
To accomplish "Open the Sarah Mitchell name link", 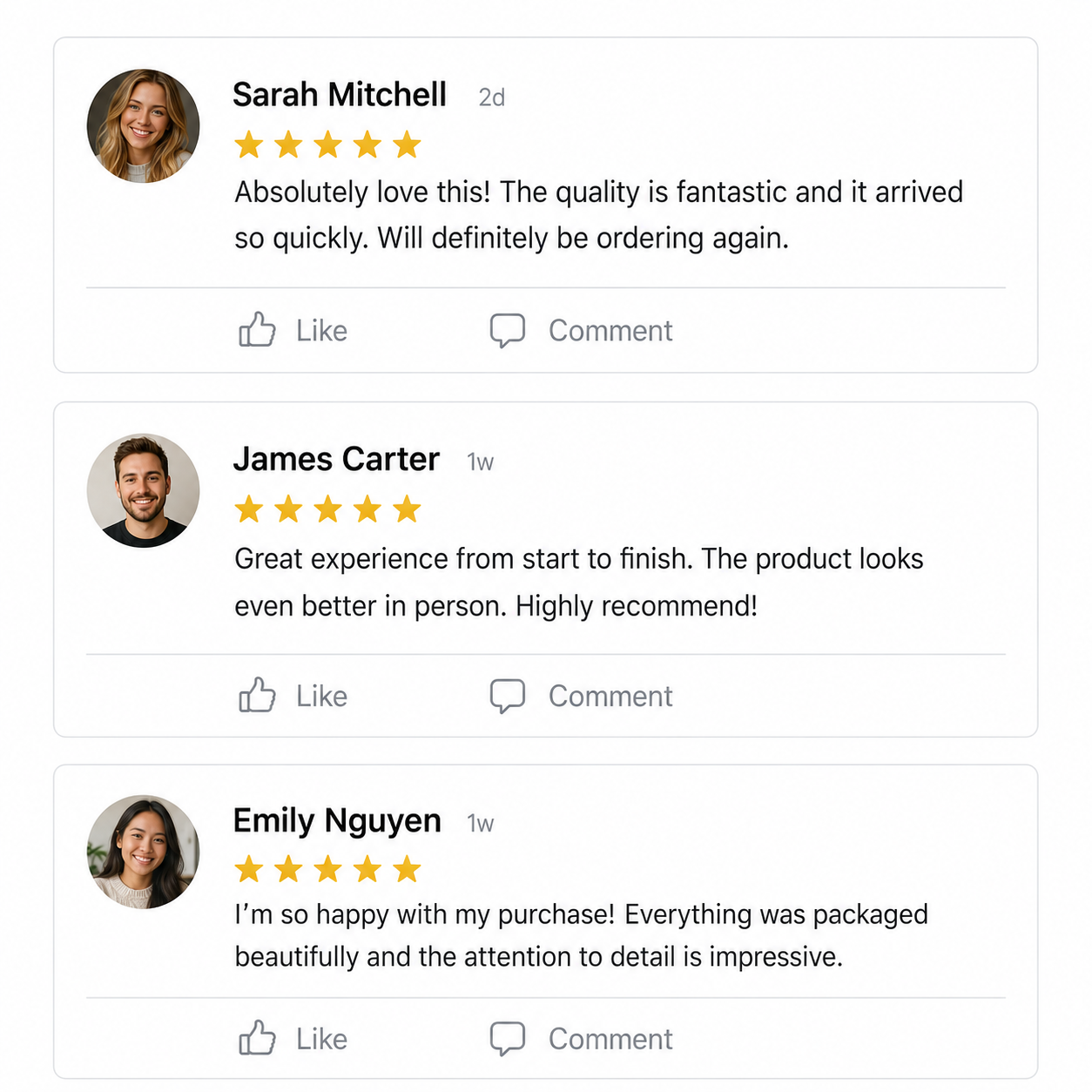I will [340, 94].
